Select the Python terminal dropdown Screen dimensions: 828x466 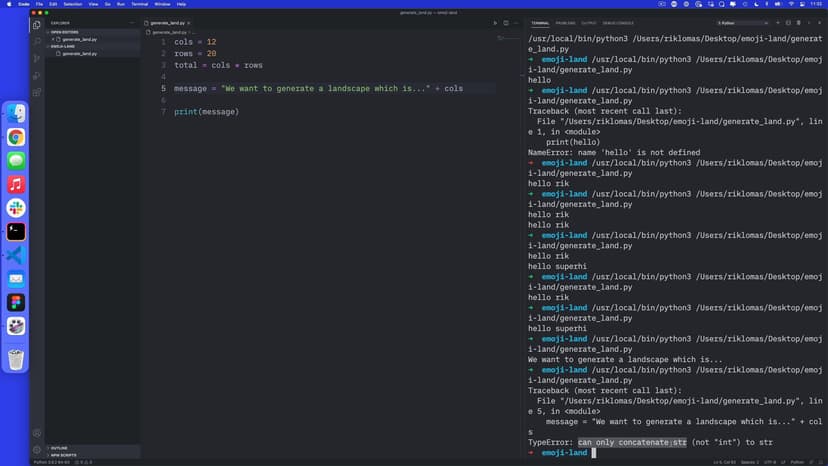(x=742, y=22)
